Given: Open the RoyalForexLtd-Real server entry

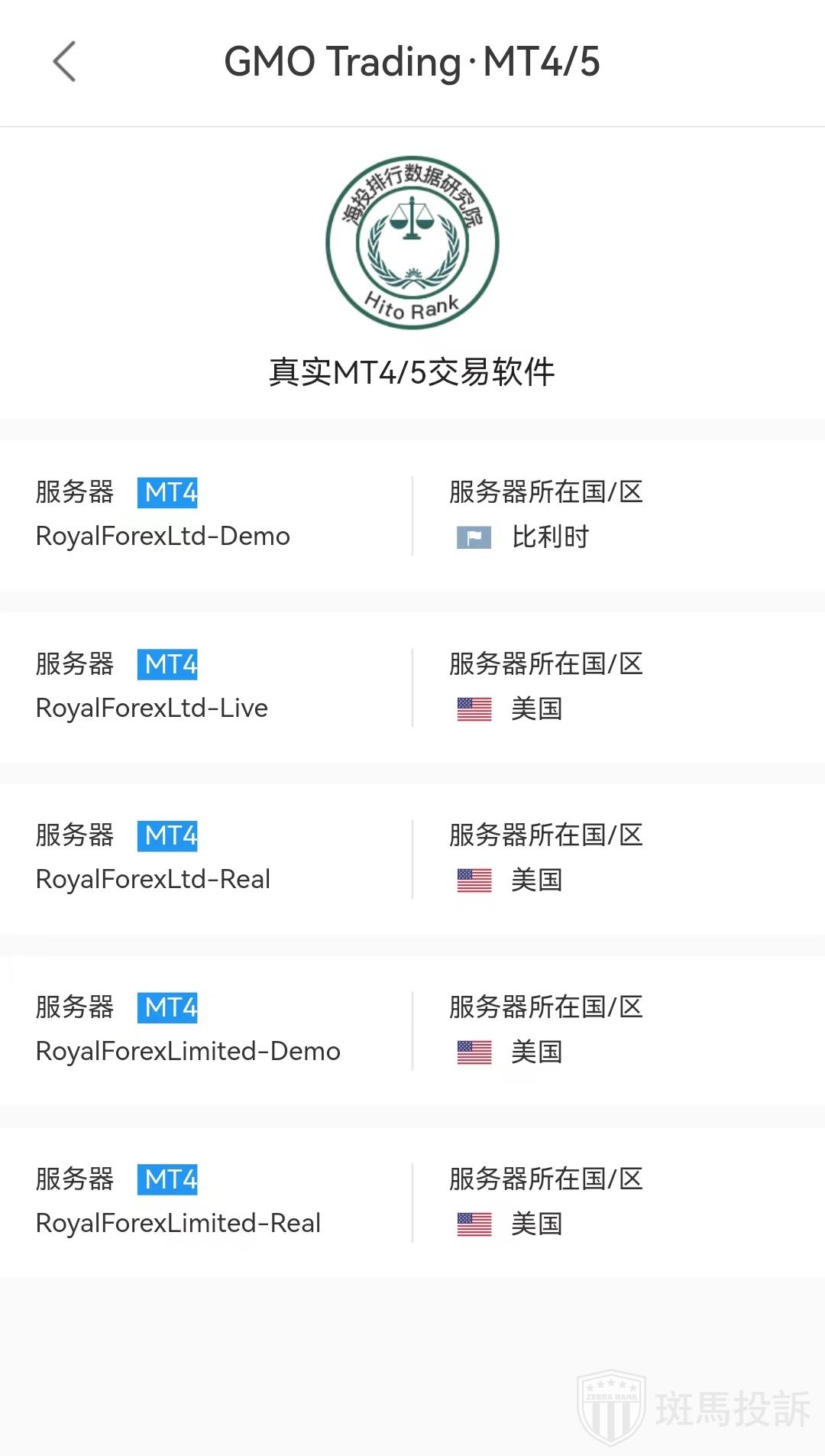Looking at the screenshot, I should coord(153,880).
